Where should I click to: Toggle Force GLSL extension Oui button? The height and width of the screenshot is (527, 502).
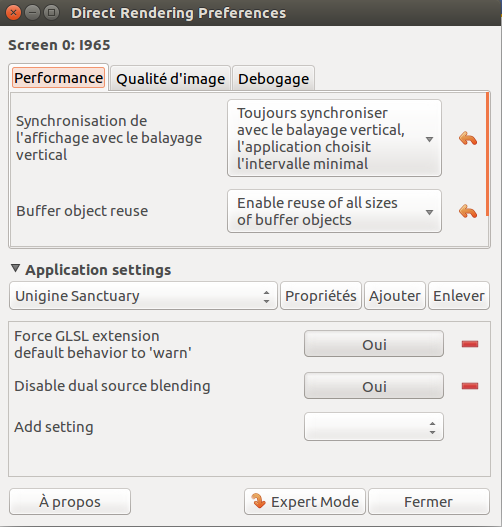(x=374, y=344)
